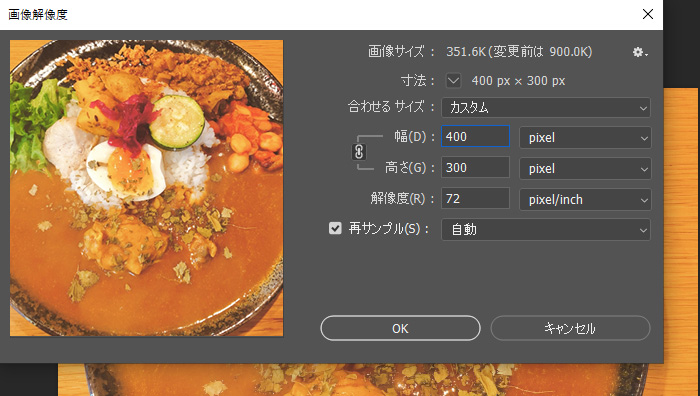Open the height unit pixel dropdown
Image resolution: width=700 pixels, height=396 pixels.
(x=585, y=169)
